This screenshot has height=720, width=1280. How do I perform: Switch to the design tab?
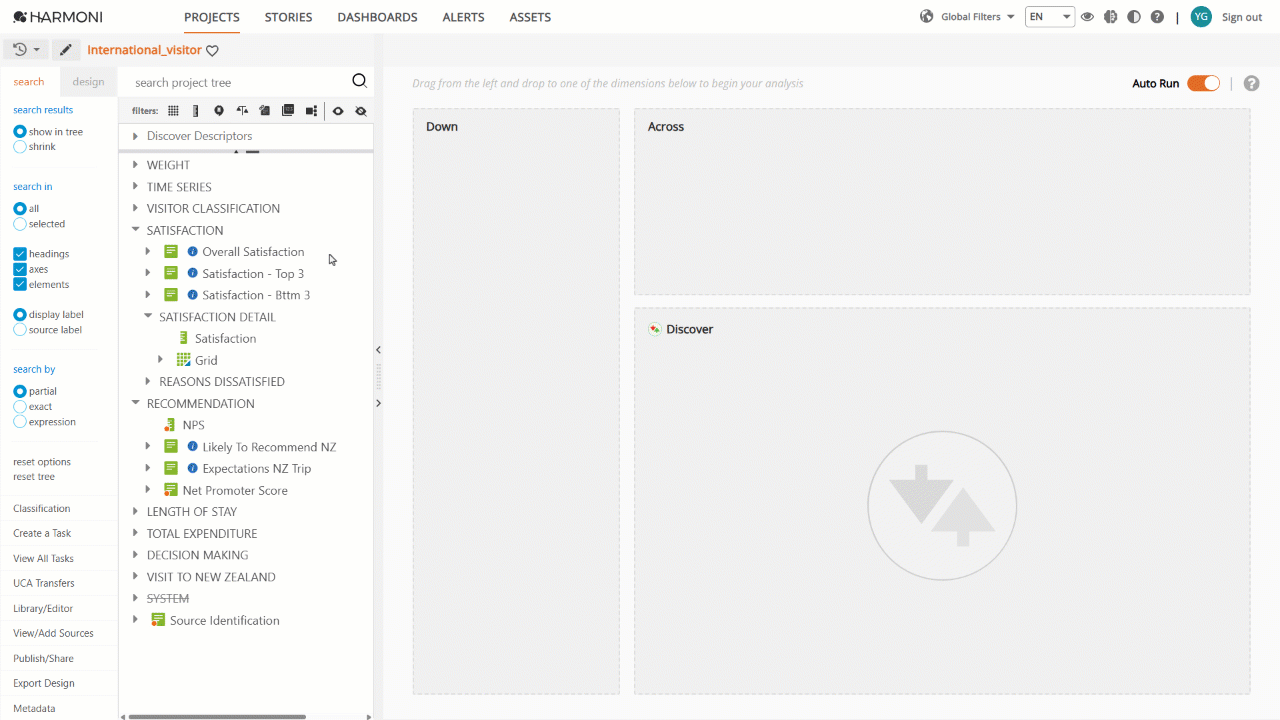click(89, 82)
